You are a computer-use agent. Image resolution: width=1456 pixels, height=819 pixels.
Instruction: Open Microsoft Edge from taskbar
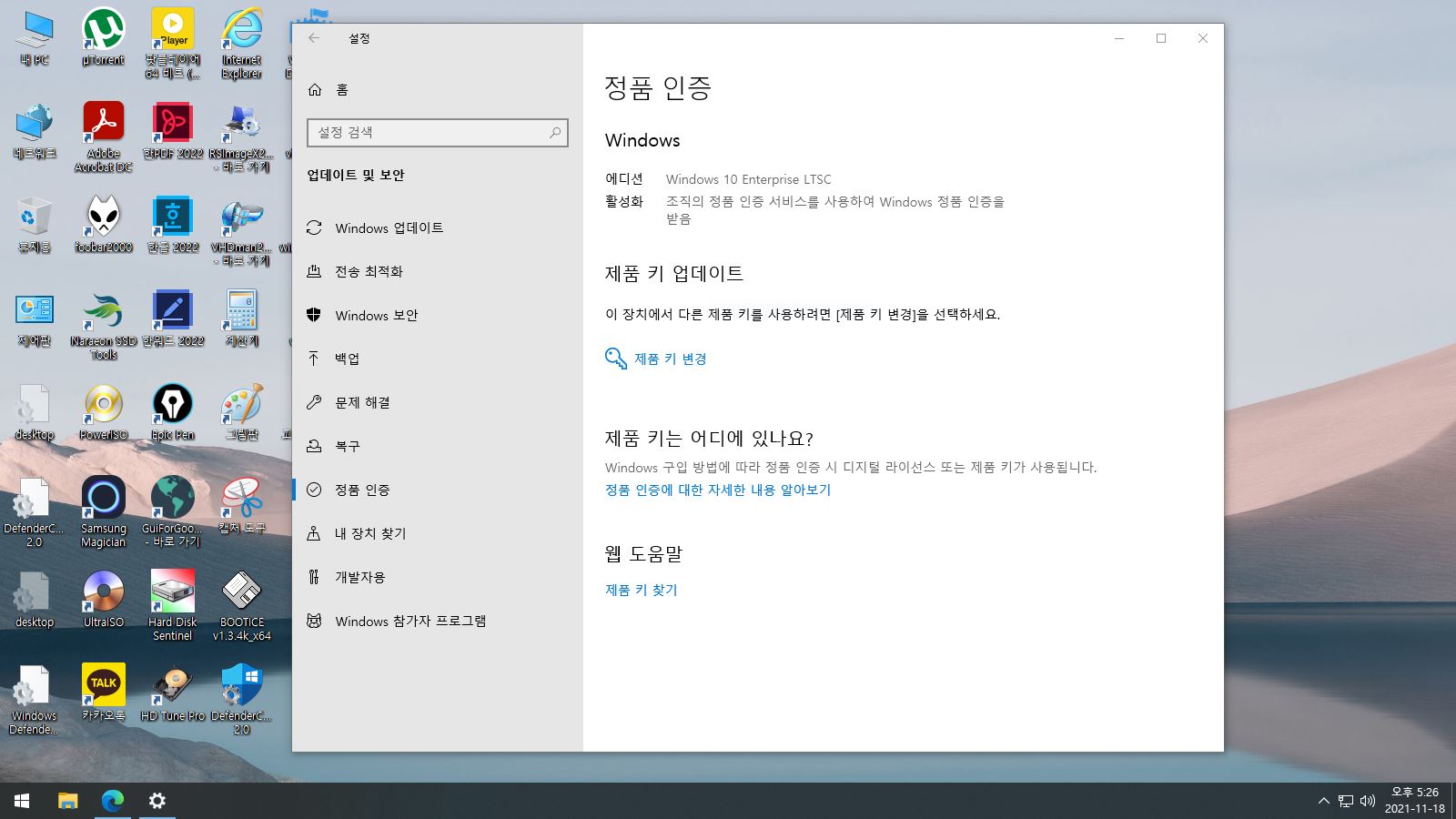pyautogui.click(x=112, y=801)
